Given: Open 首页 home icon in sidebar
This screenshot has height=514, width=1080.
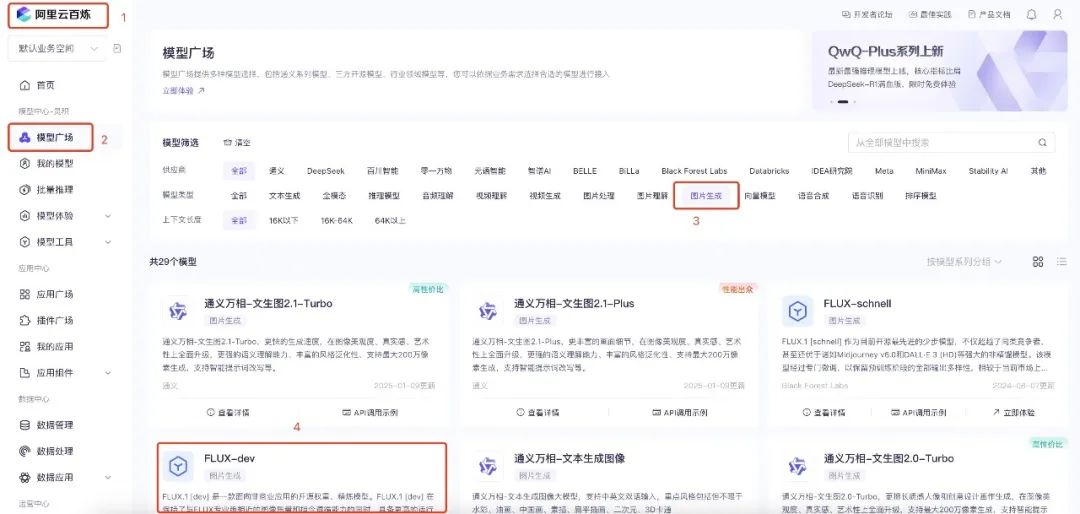Looking at the screenshot, I should (x=25, y=85).
